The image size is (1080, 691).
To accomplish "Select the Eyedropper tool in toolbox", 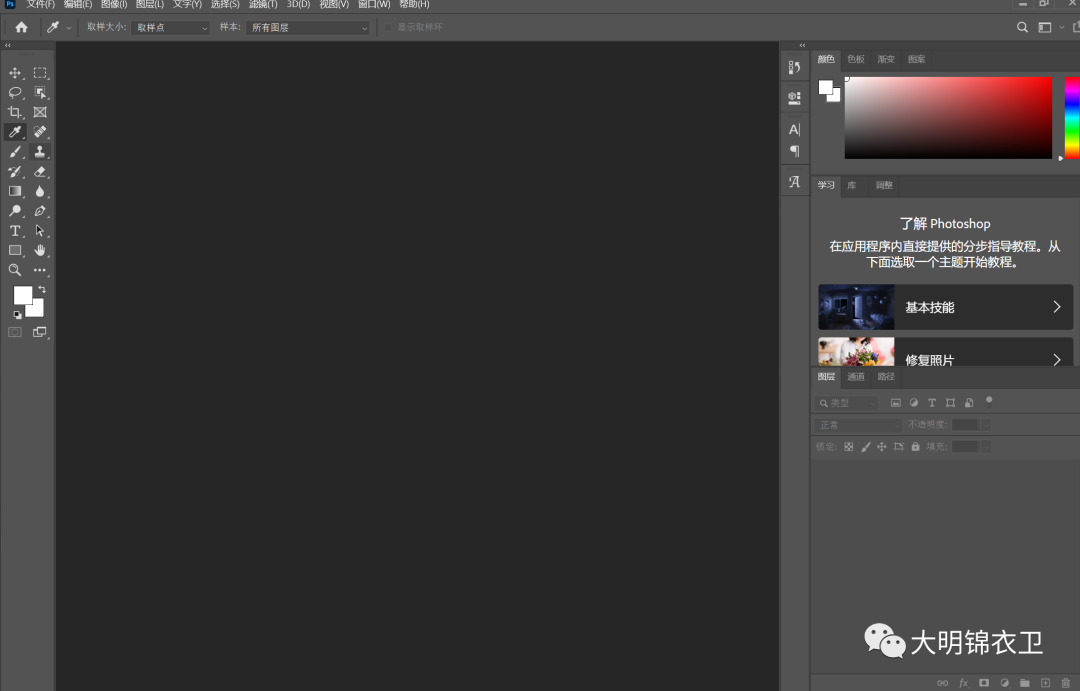I will 14,132.
